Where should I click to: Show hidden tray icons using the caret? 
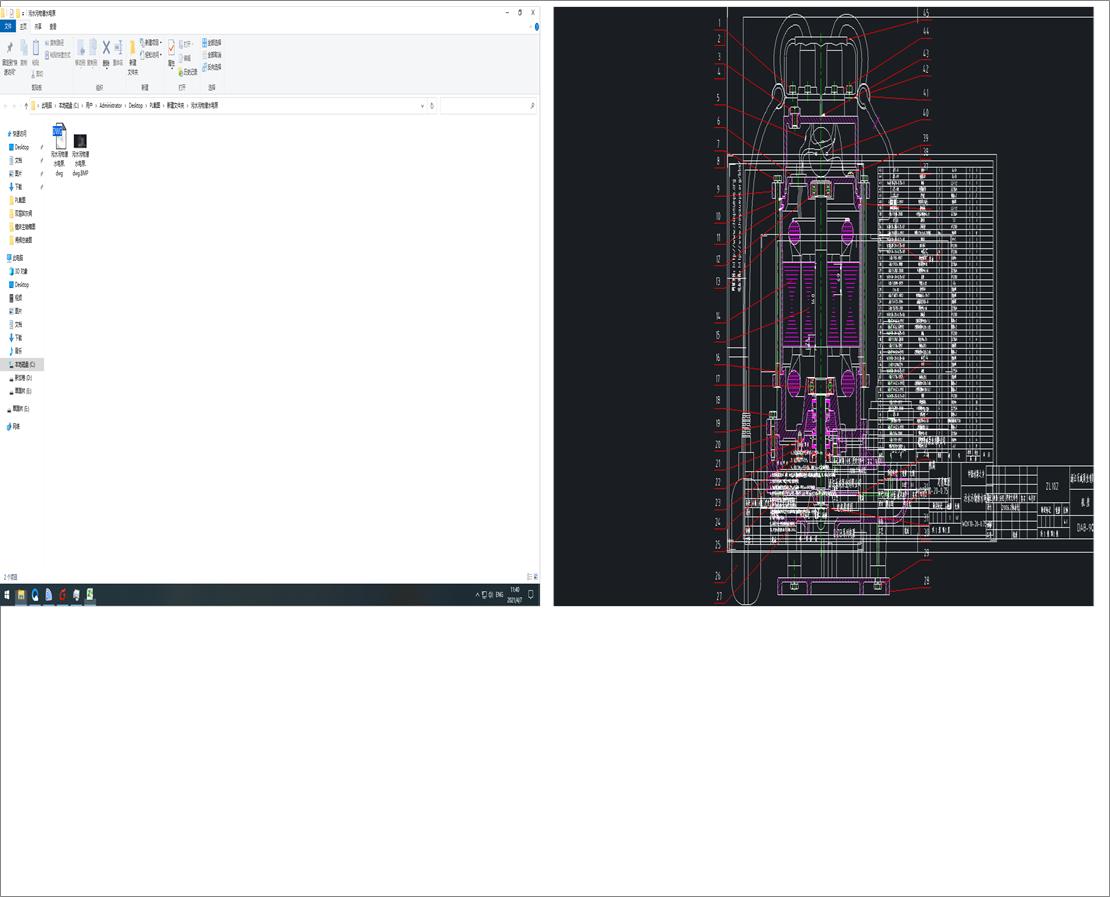[478, 595]
